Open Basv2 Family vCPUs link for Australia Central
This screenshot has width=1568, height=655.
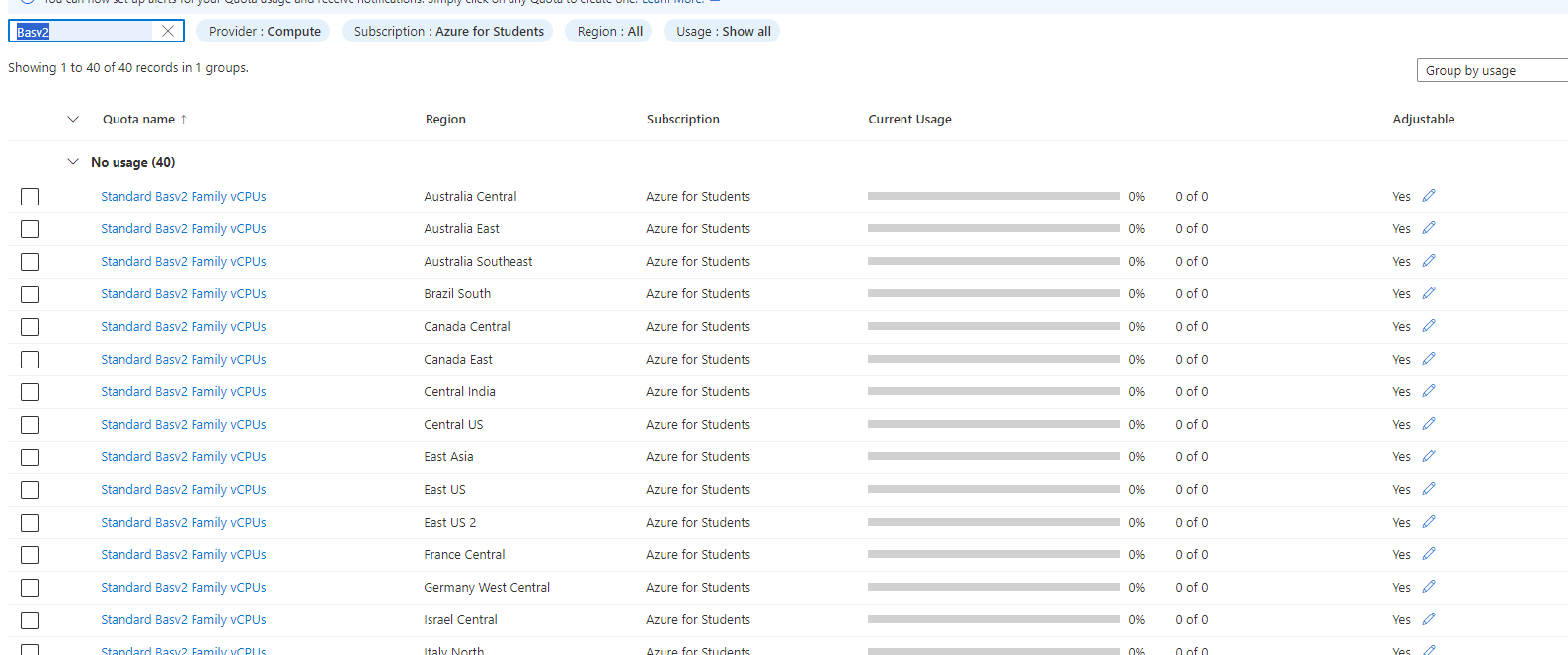pos(184,197)
